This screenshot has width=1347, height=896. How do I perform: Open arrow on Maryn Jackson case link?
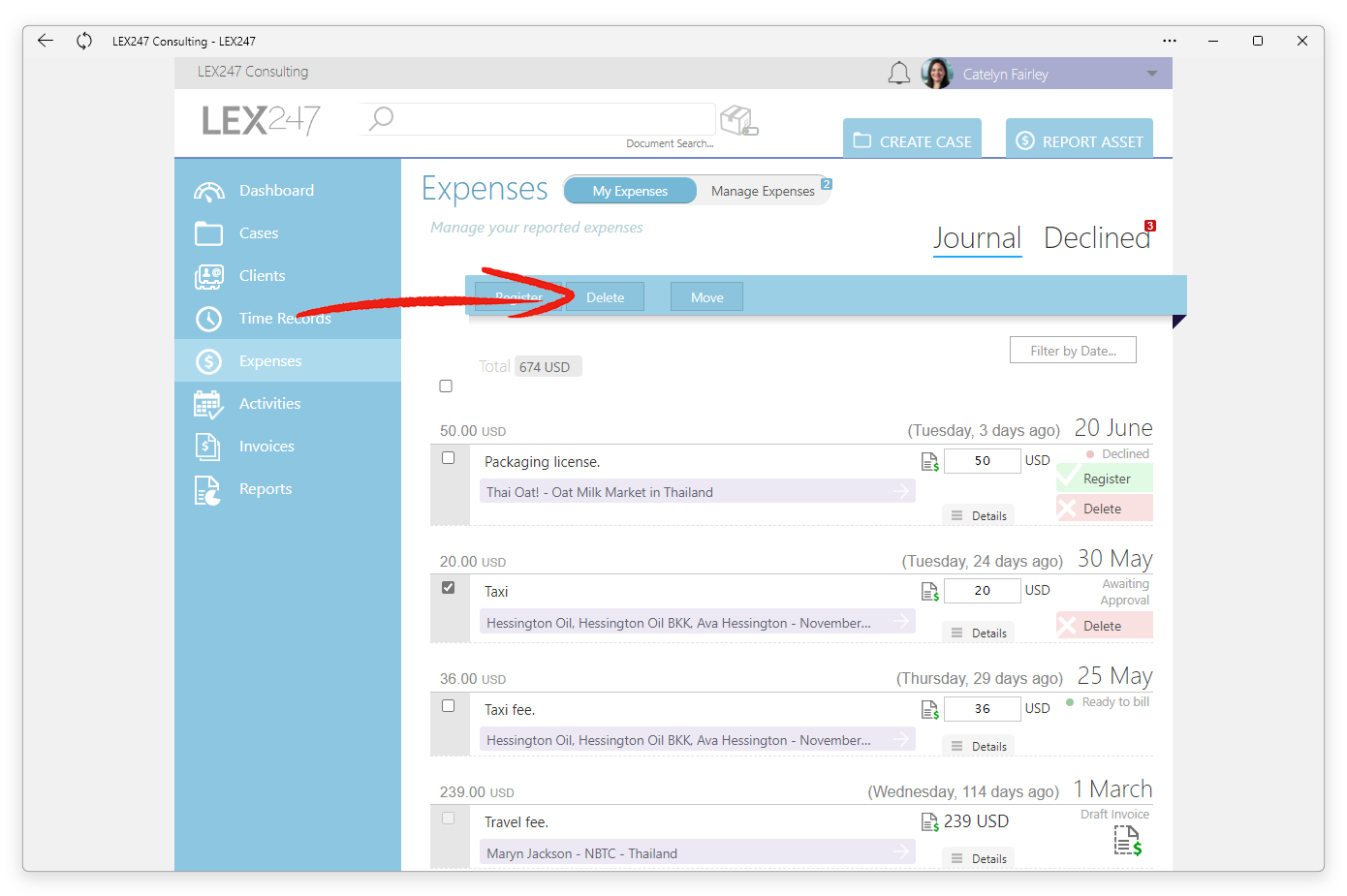(x=901, y=851)
